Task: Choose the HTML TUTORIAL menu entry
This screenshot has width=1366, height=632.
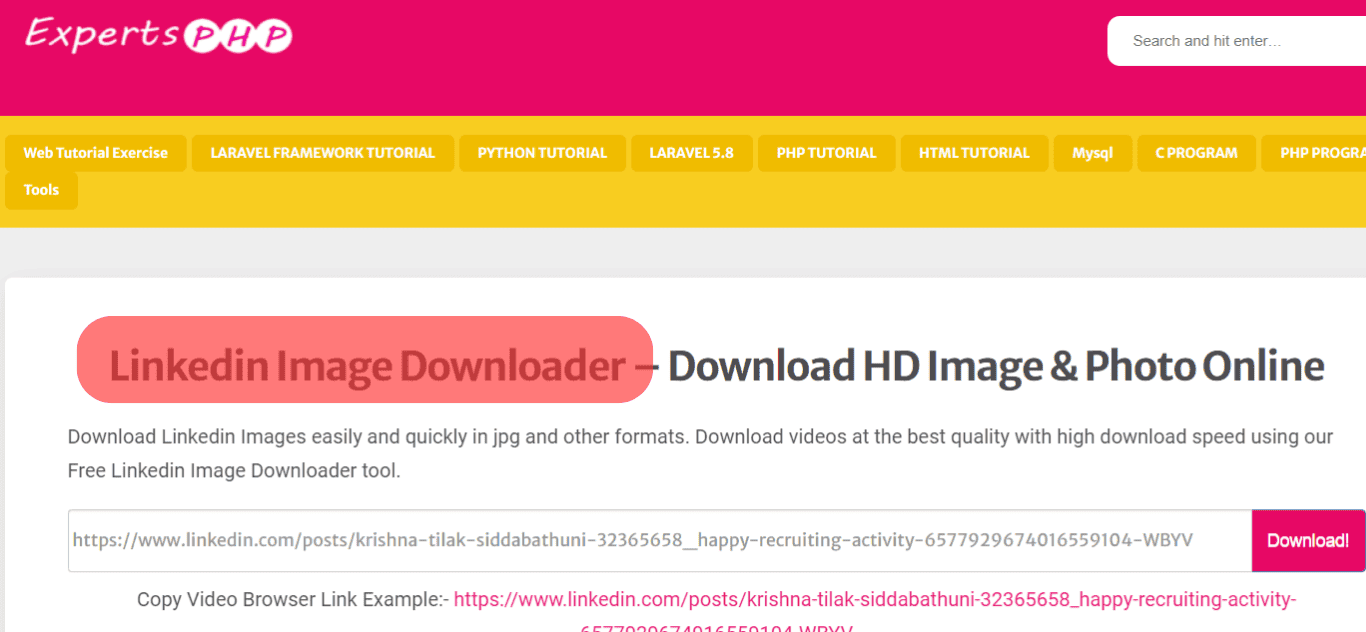Action: [974, 153]
